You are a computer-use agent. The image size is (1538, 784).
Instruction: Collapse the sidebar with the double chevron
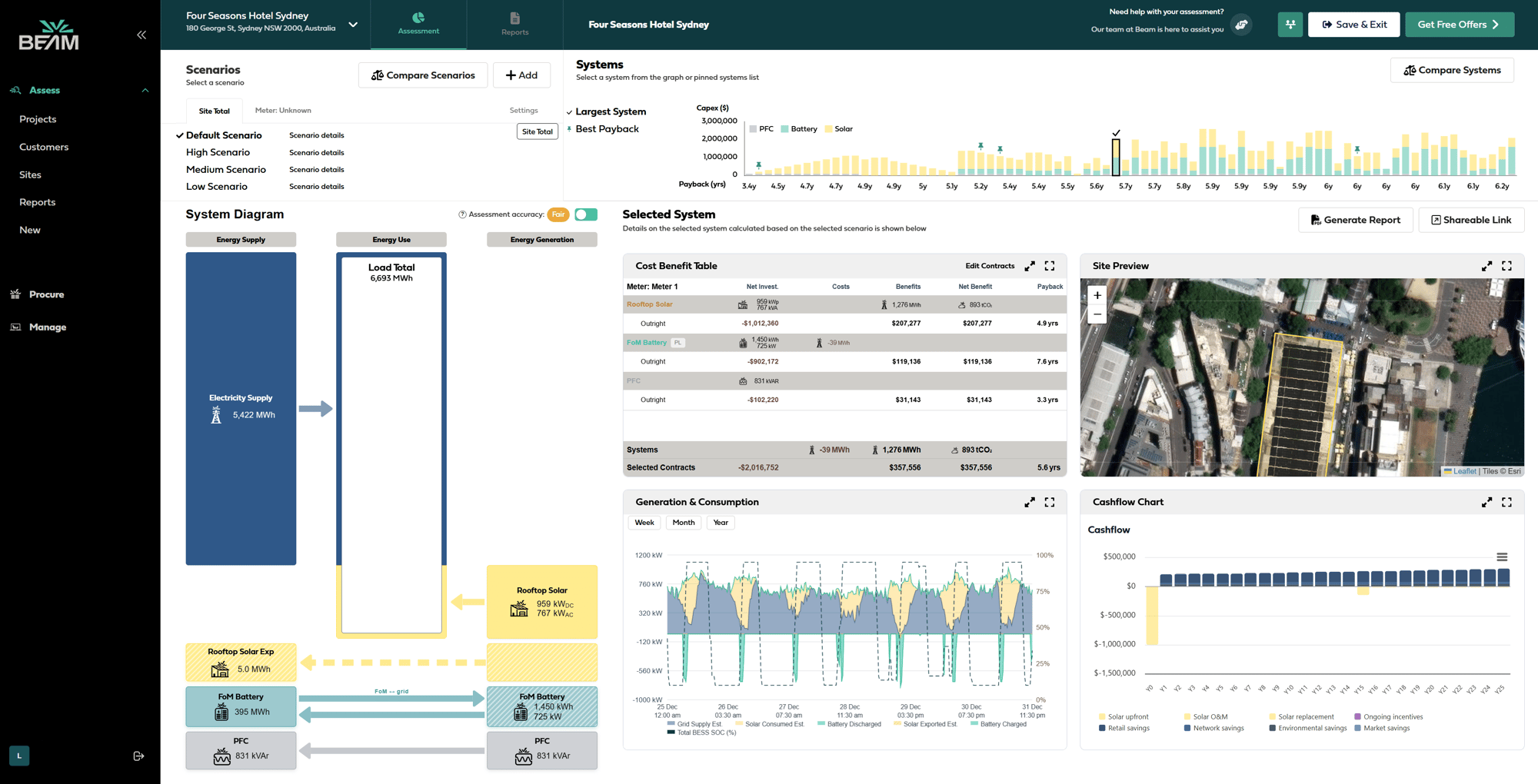[141, 35]
